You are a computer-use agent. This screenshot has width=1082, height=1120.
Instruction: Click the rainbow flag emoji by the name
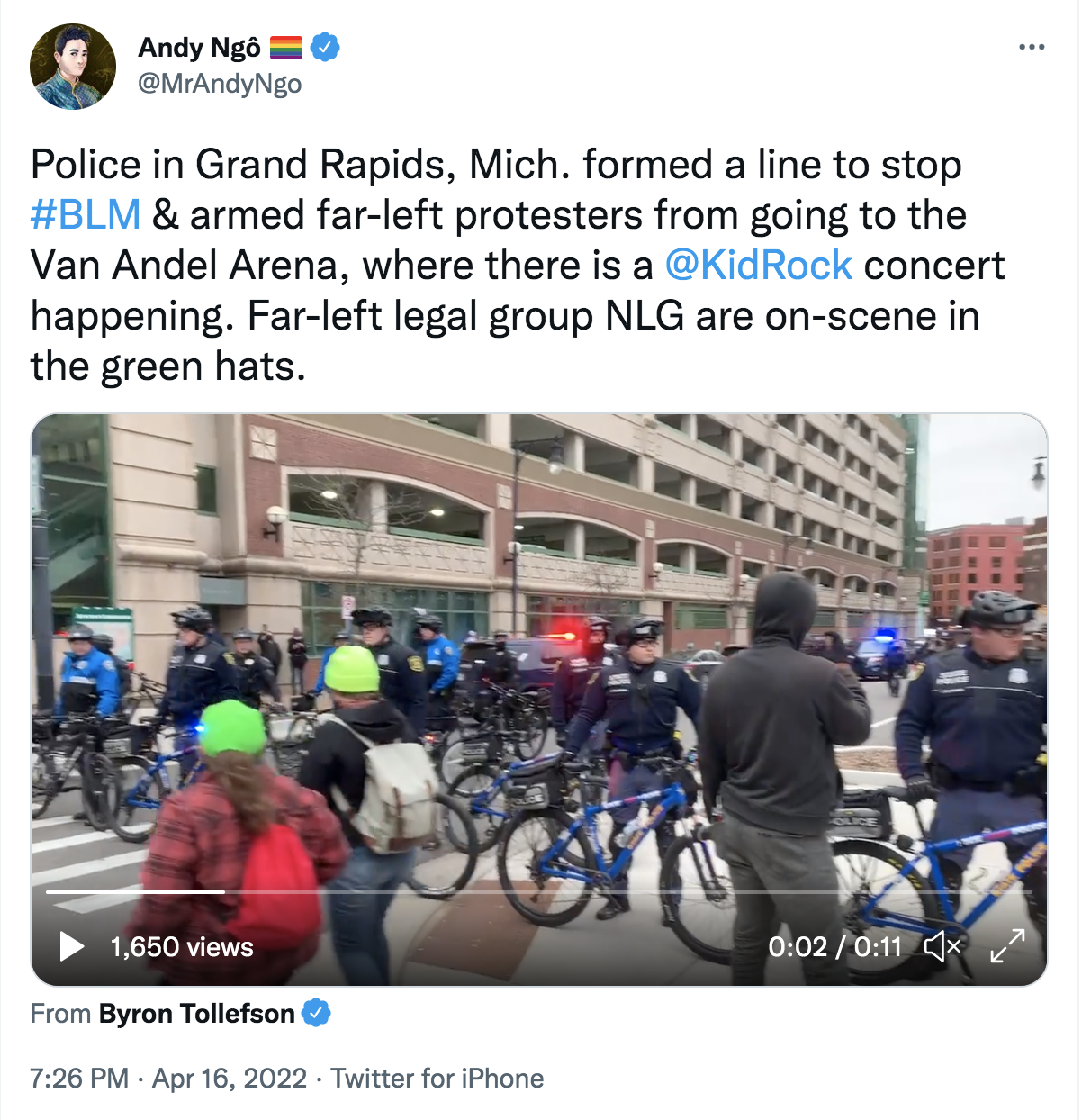pyautogui.click(x=287, y=47)
